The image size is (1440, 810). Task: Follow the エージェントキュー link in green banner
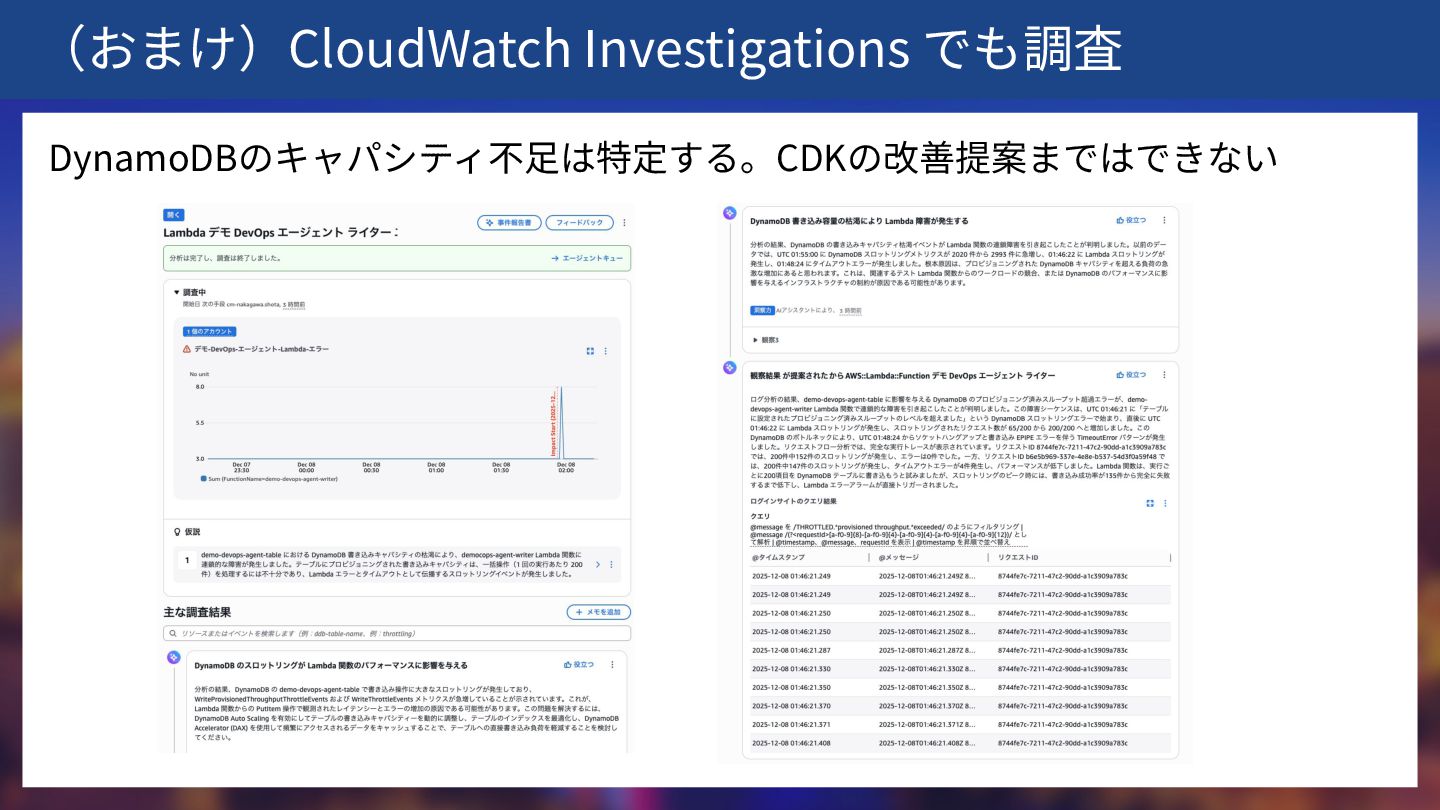587,258
